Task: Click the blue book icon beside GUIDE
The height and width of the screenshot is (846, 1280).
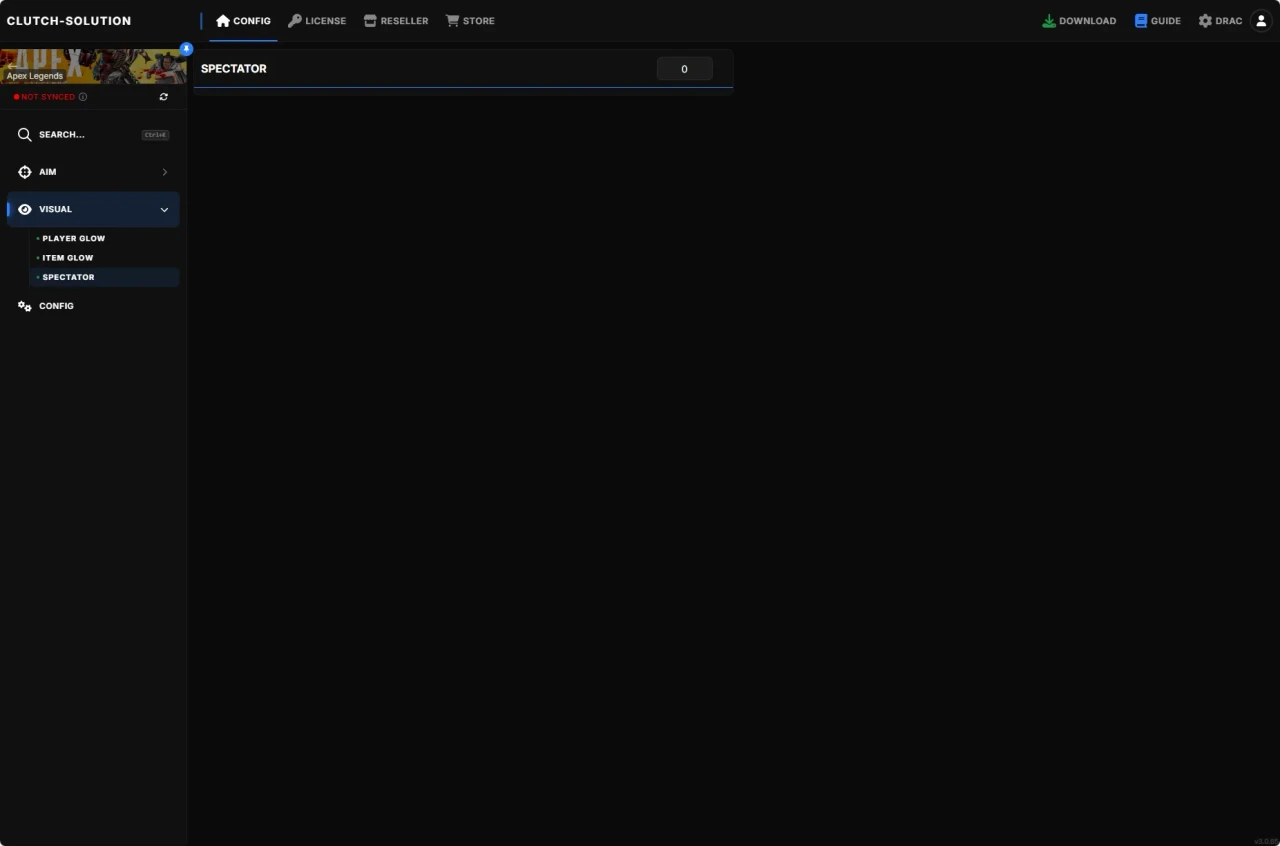Action: click(x=1141, y=20)
